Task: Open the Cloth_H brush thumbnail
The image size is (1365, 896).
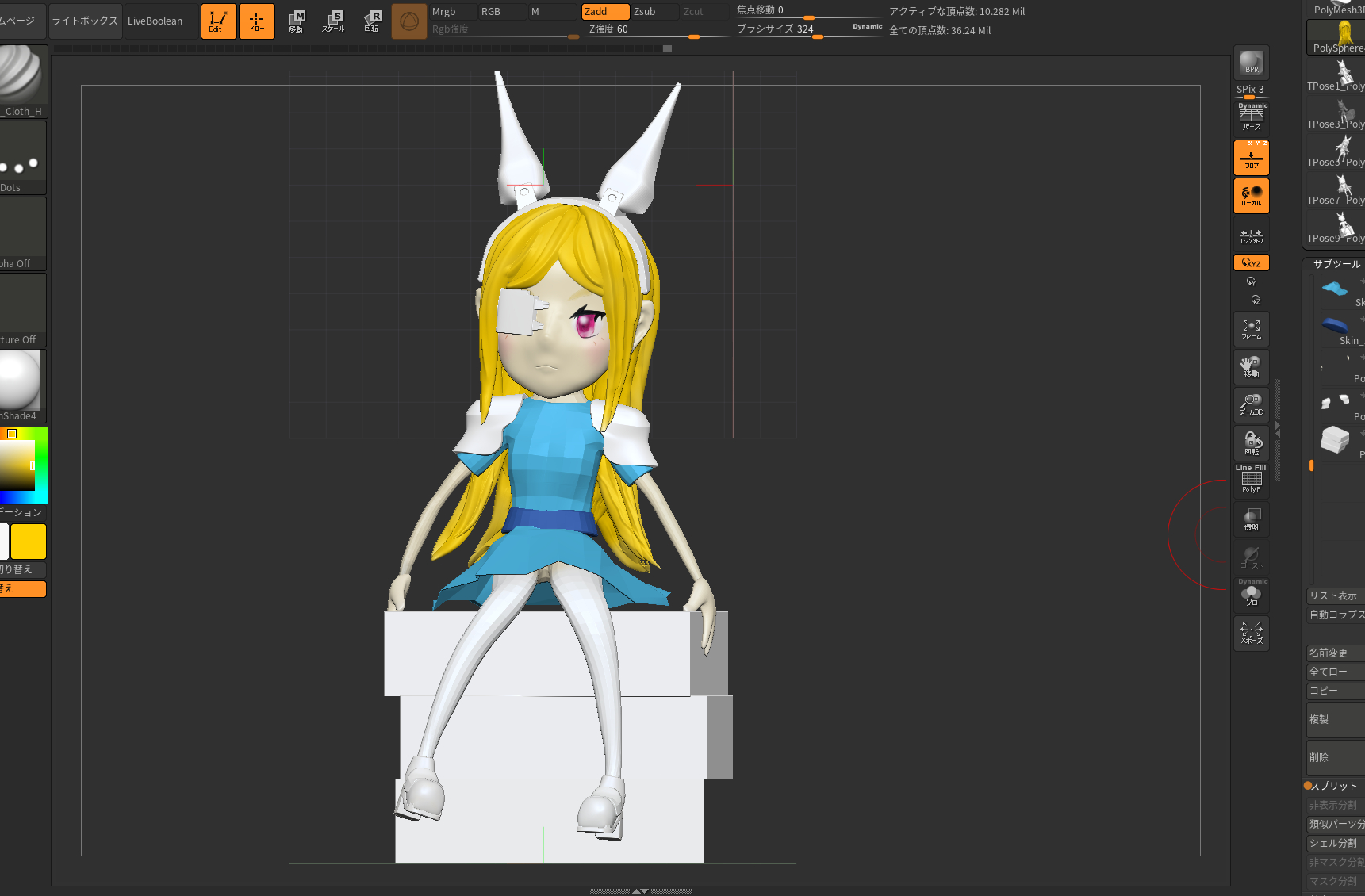Action: [x=23, y=82]
